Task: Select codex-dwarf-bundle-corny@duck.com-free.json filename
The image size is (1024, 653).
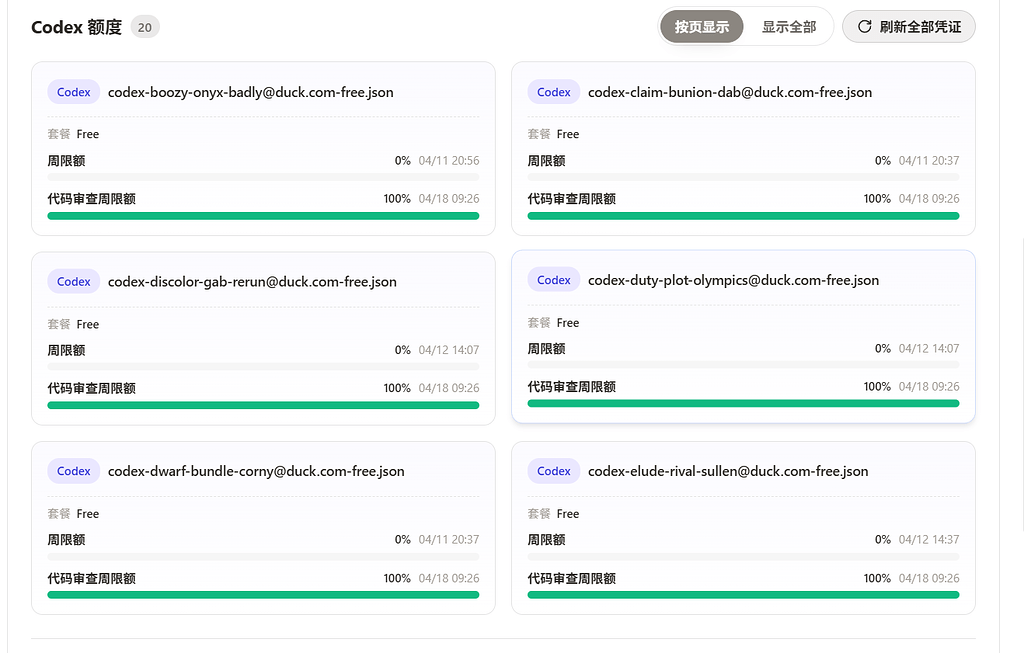Action: tap(256, 471)
